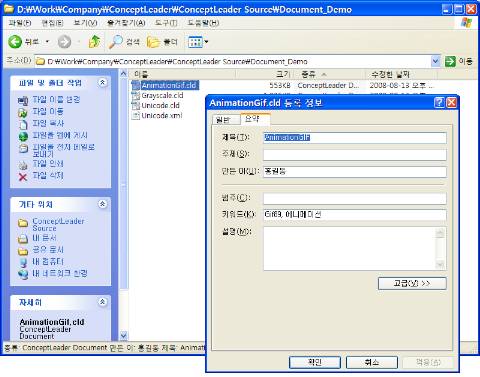Image resolution: width=480 pixels, height=377 pixels.
Task: Open the File menu
Action: [20, 23]
